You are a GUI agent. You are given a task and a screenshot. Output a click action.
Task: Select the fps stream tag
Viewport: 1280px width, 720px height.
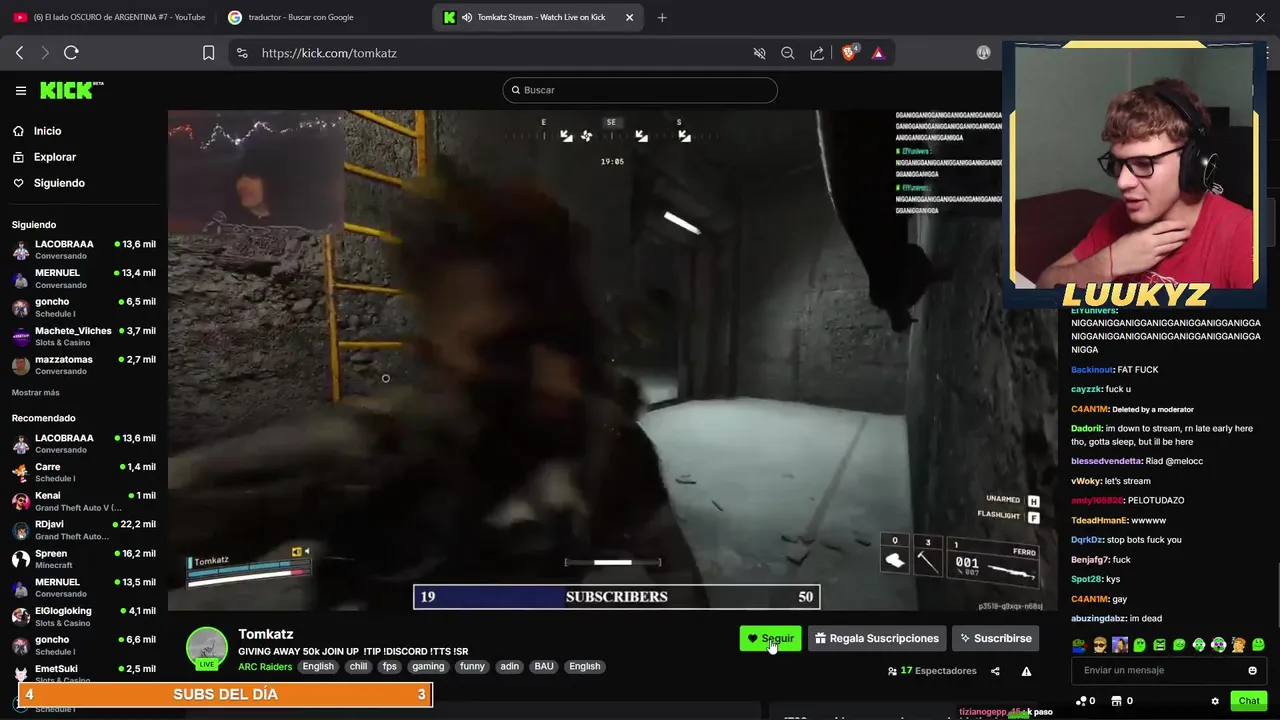389,667
